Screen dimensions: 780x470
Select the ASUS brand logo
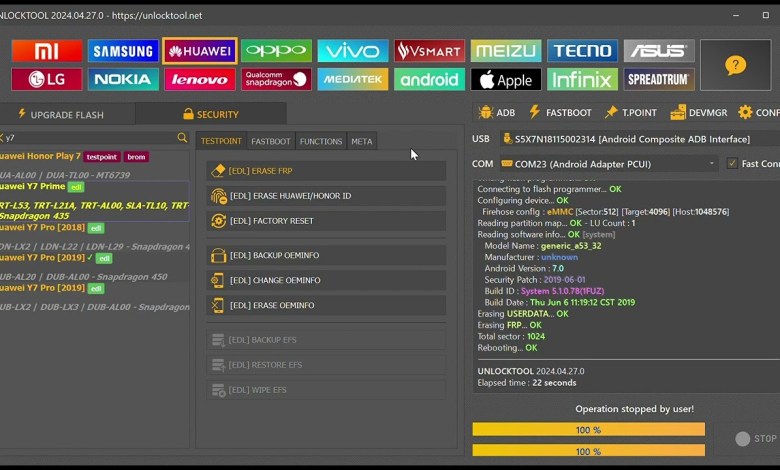pos(659,51)
